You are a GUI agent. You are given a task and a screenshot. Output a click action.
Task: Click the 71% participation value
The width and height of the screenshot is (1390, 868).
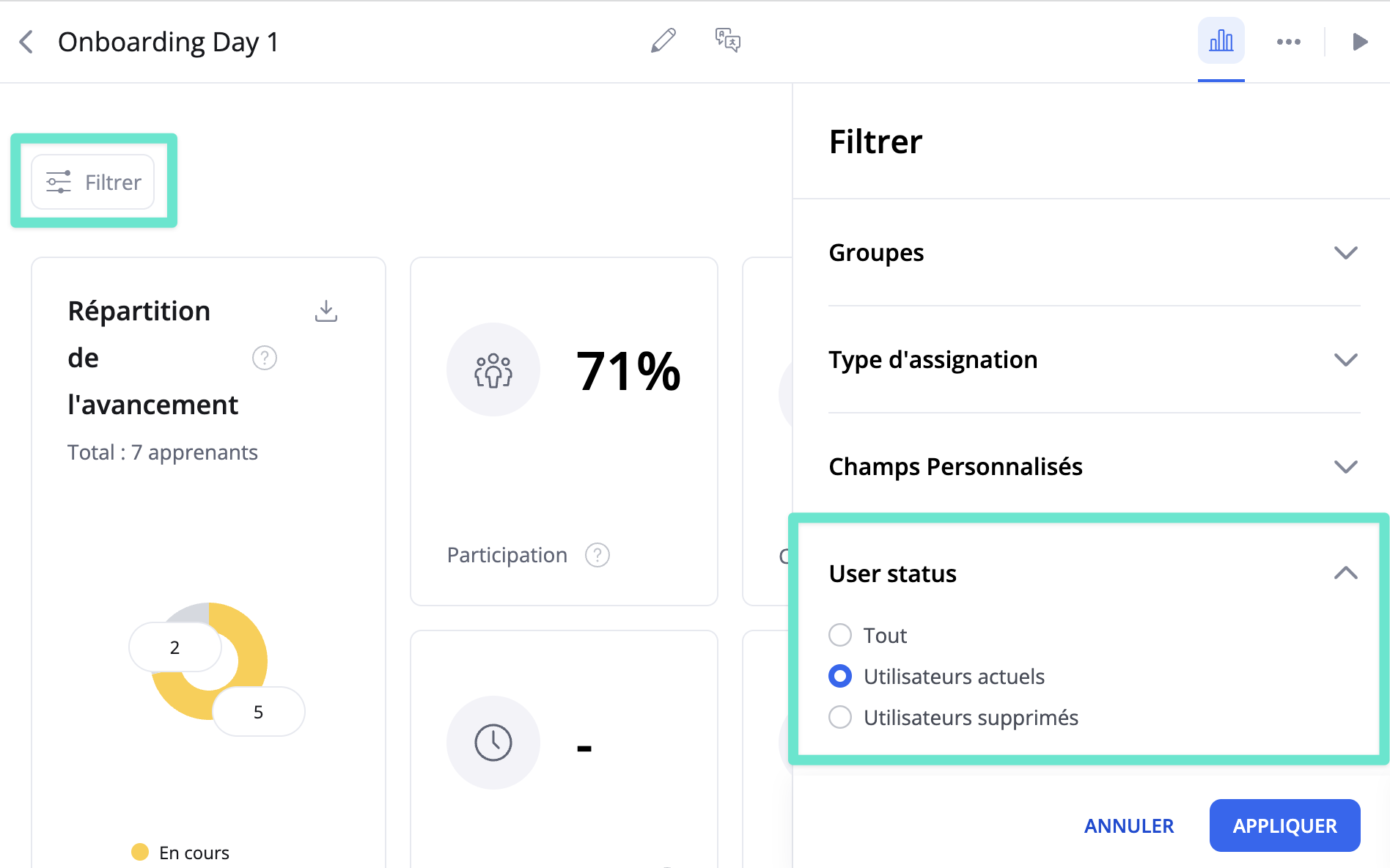pos(628,371)
